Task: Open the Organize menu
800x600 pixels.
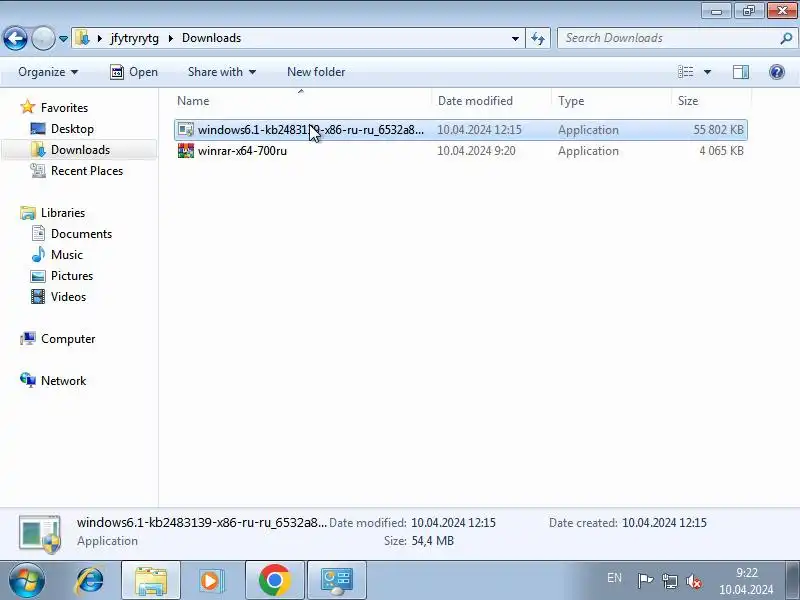Action: 48,72
